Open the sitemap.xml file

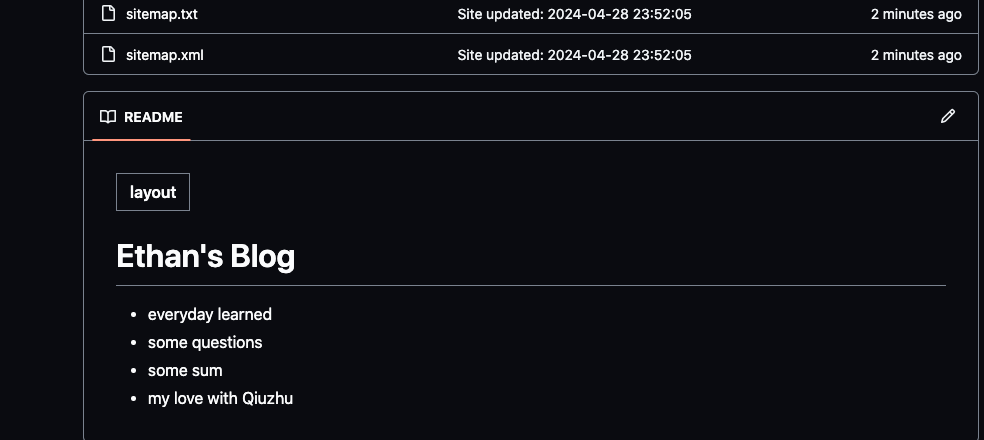tap(165, 55)
